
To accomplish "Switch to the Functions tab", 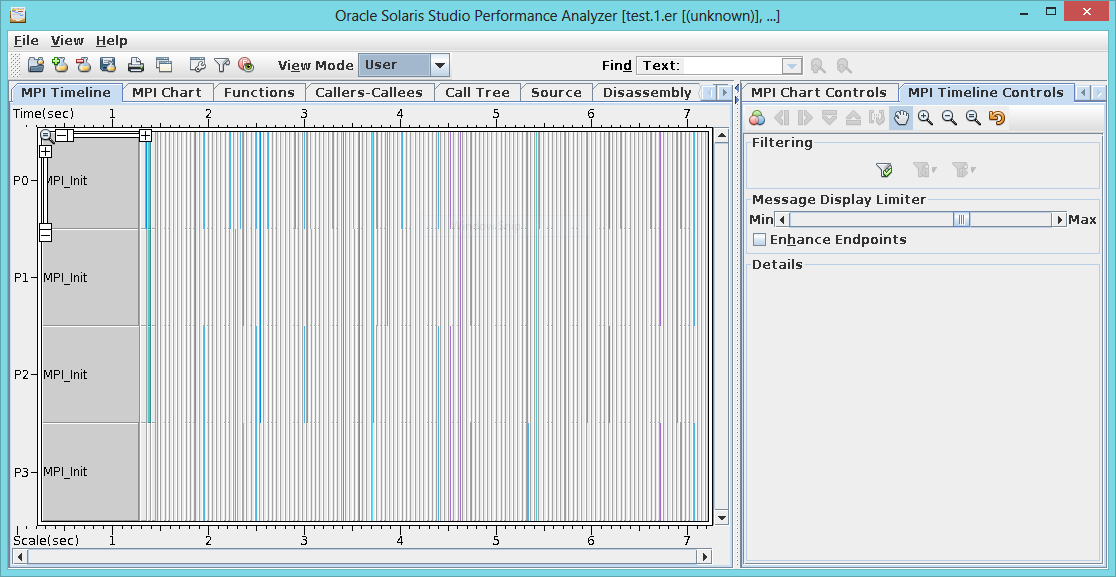I will coord(259,93).
